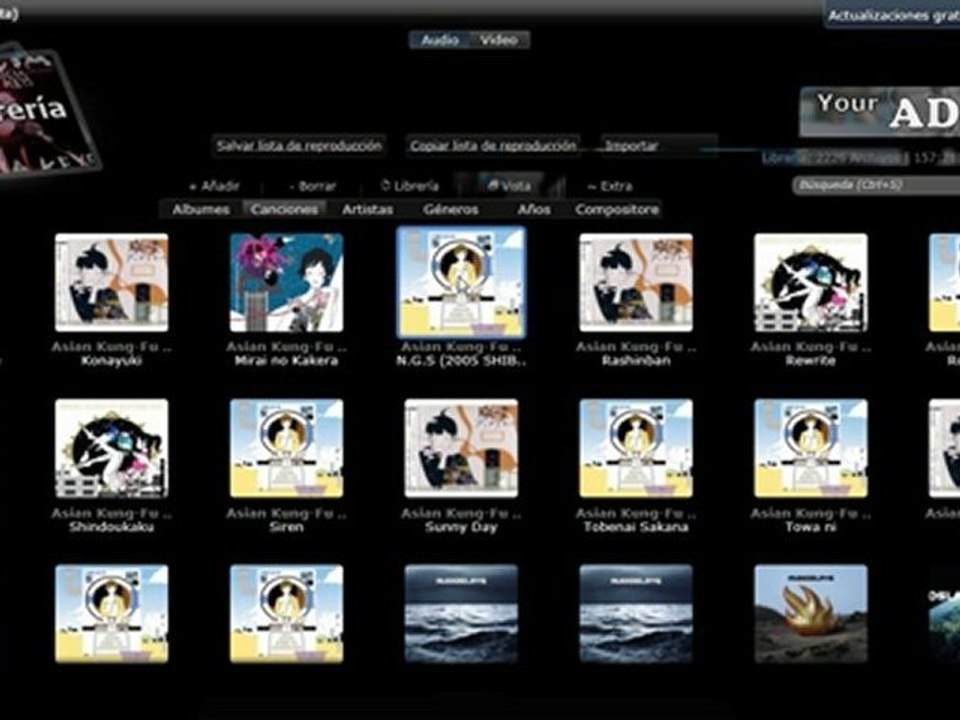
Task: Click the Rashinban title text
Action: [x=636, y=361]
